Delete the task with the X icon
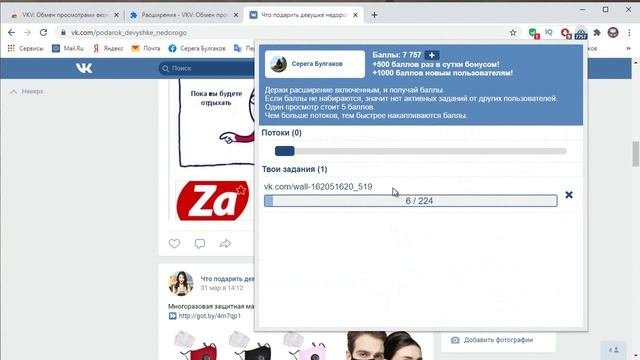 click(x=569, y=195)
